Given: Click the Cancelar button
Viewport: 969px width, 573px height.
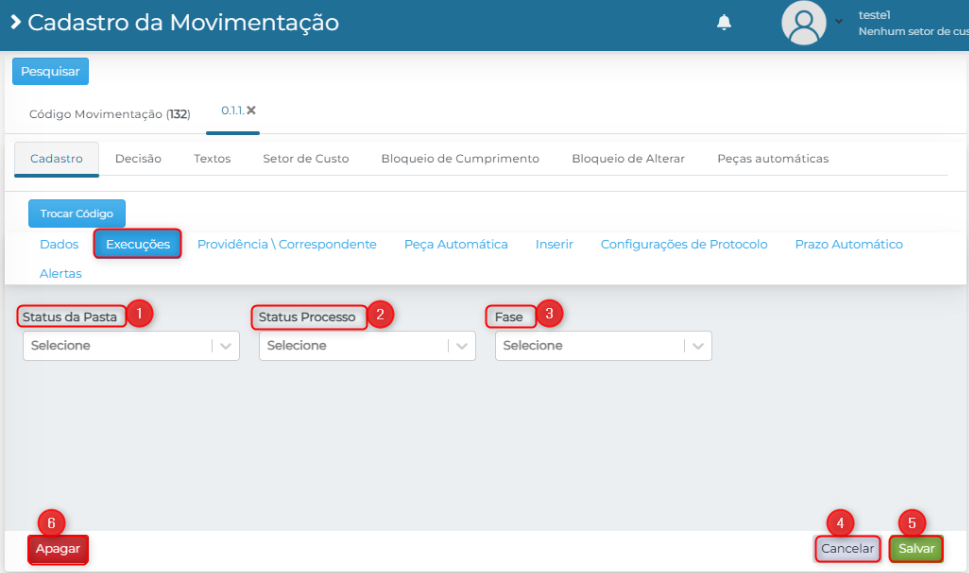Looking at the screenshot, I should (847, 549).
